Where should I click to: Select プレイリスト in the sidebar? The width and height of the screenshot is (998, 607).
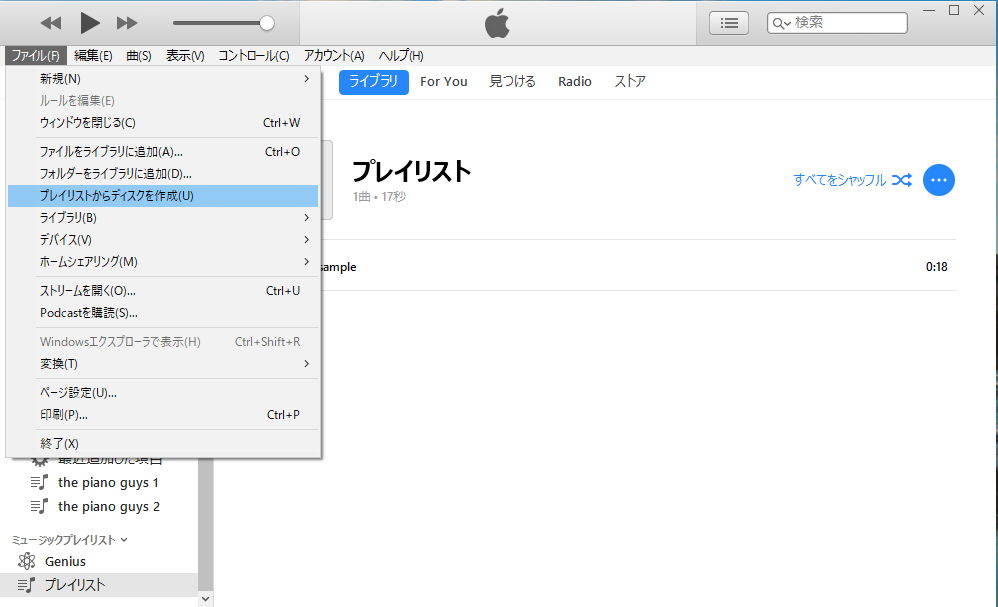point(75,585)
